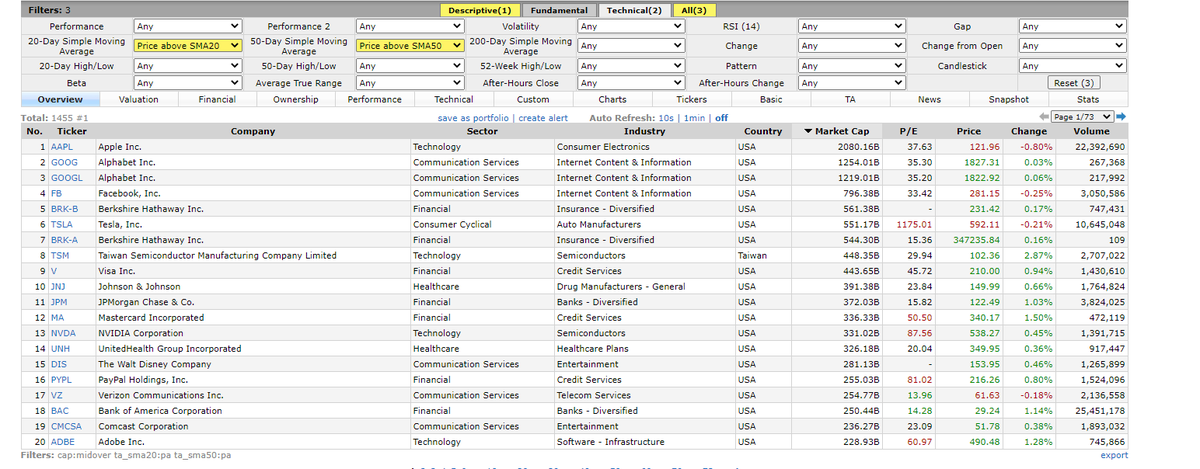The width and height of the screenshot is (1200, 469).
Task: Click Tesla's P/E value 1175.01
Action: click(915, 224)
